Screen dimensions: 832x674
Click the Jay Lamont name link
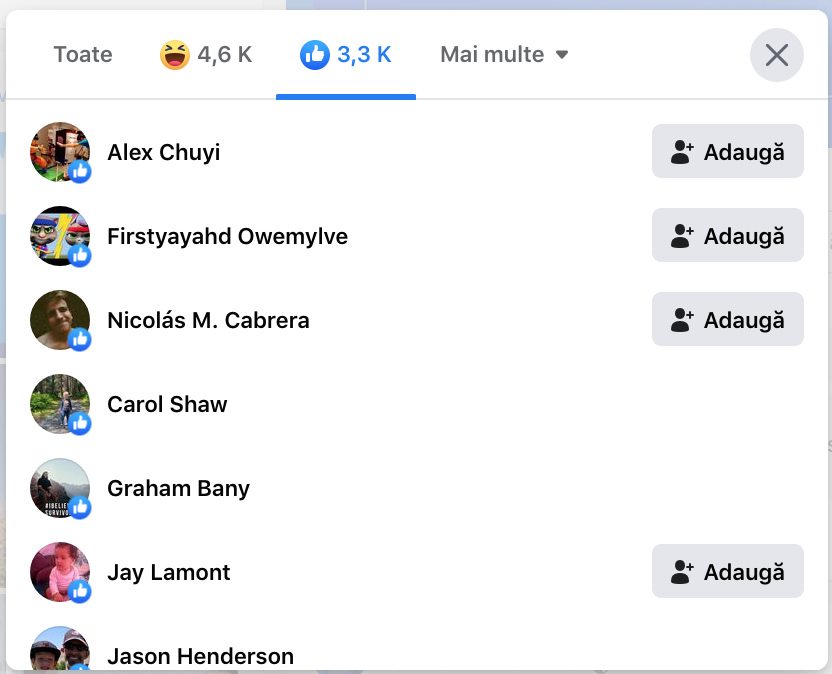pos(168,573)
